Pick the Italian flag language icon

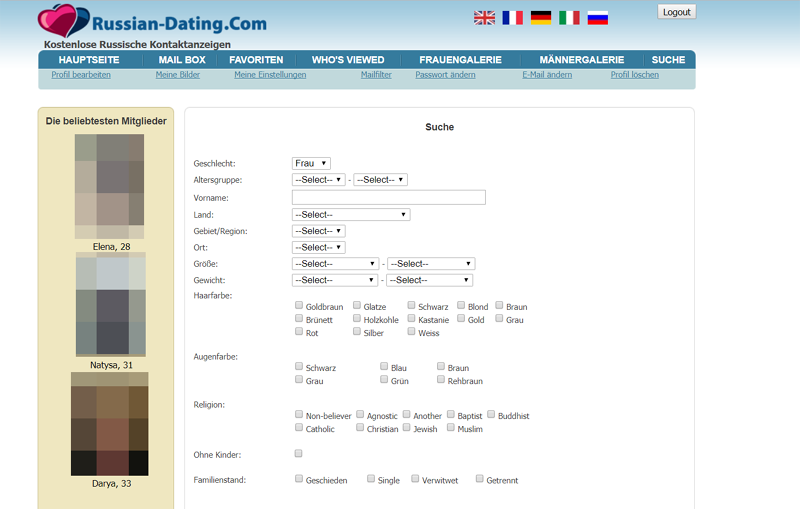tap(569, 18)
